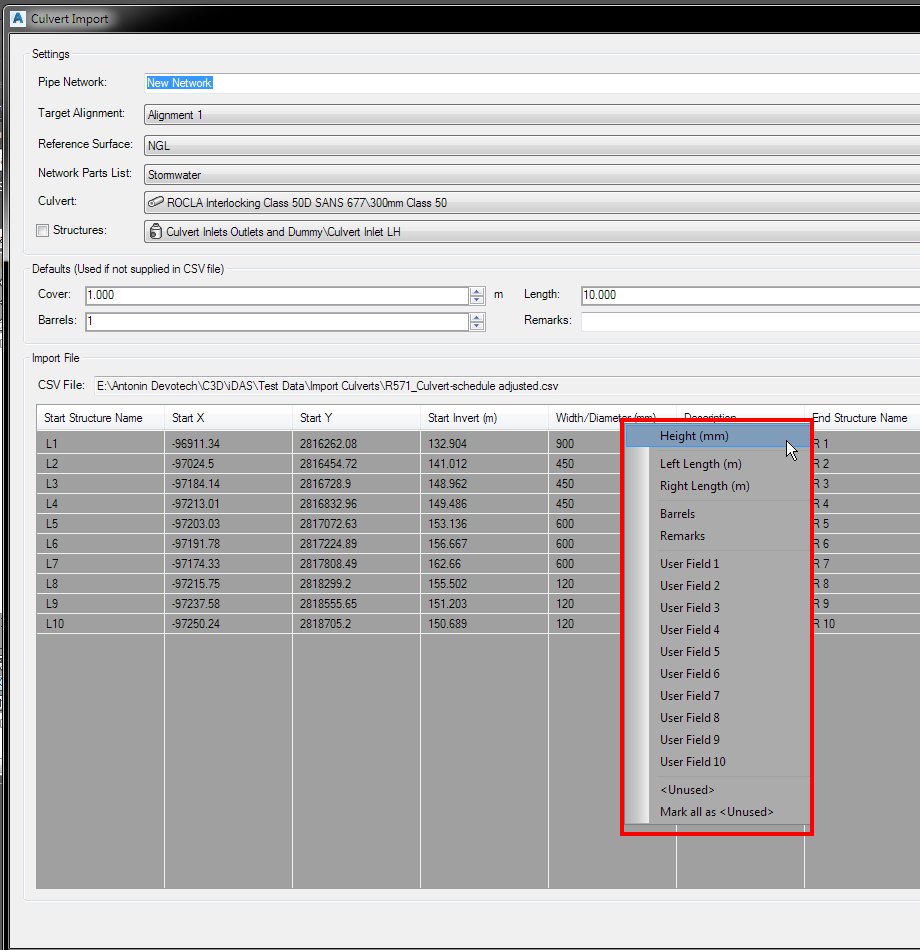Viewport: 920px width, 950px height.
Task: Select cell L5 in Start Structure Name
Action: (x=101, y=523)
